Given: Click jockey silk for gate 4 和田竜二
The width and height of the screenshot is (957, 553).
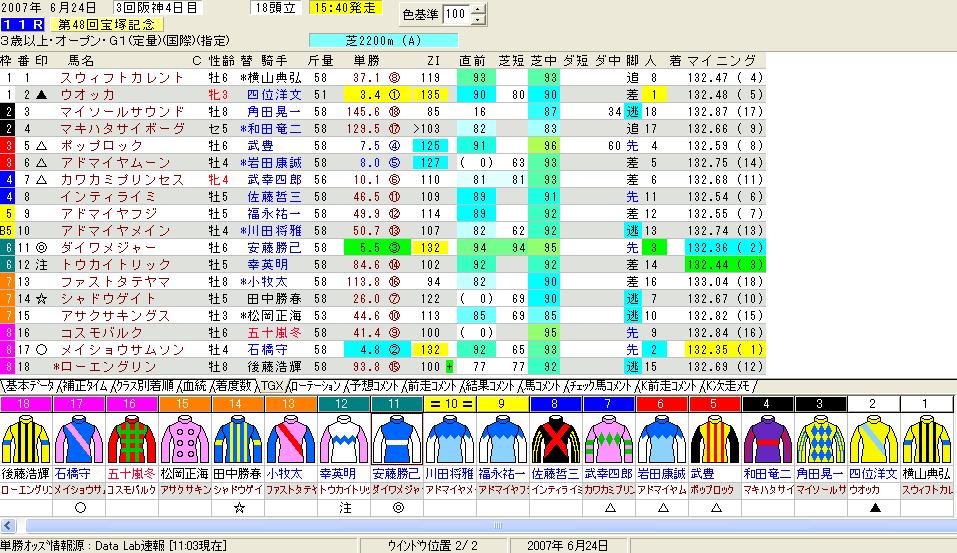Looking at the screenshot, I should [769, 439].
